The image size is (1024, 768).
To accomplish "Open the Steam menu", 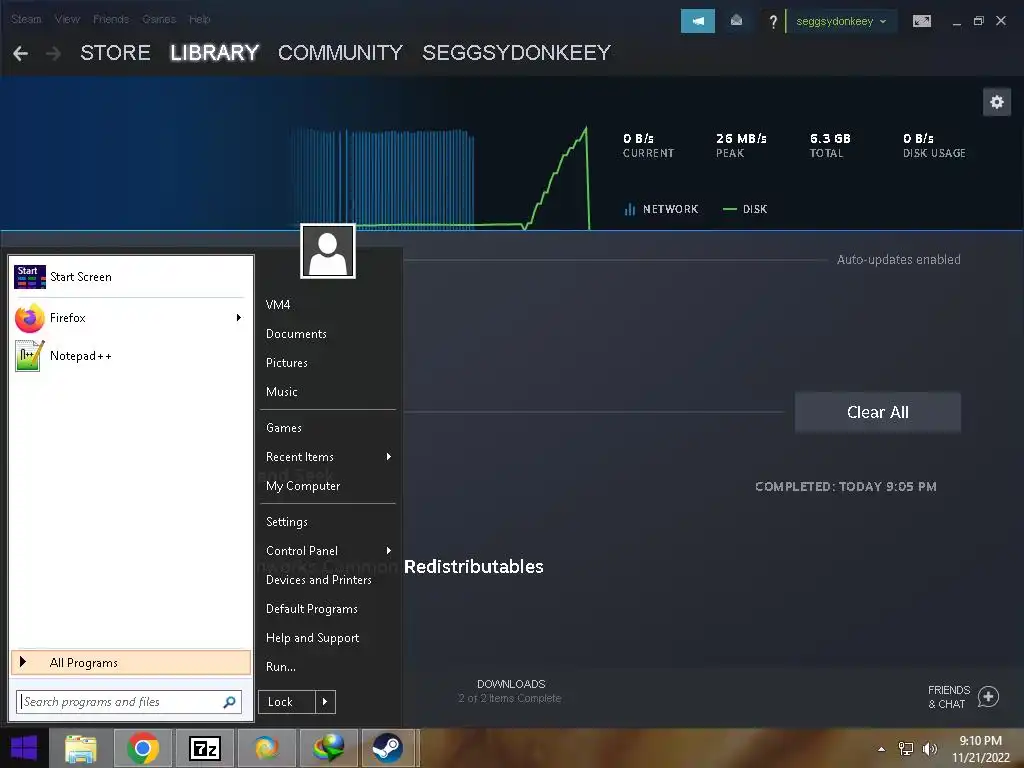I will 26,20.
